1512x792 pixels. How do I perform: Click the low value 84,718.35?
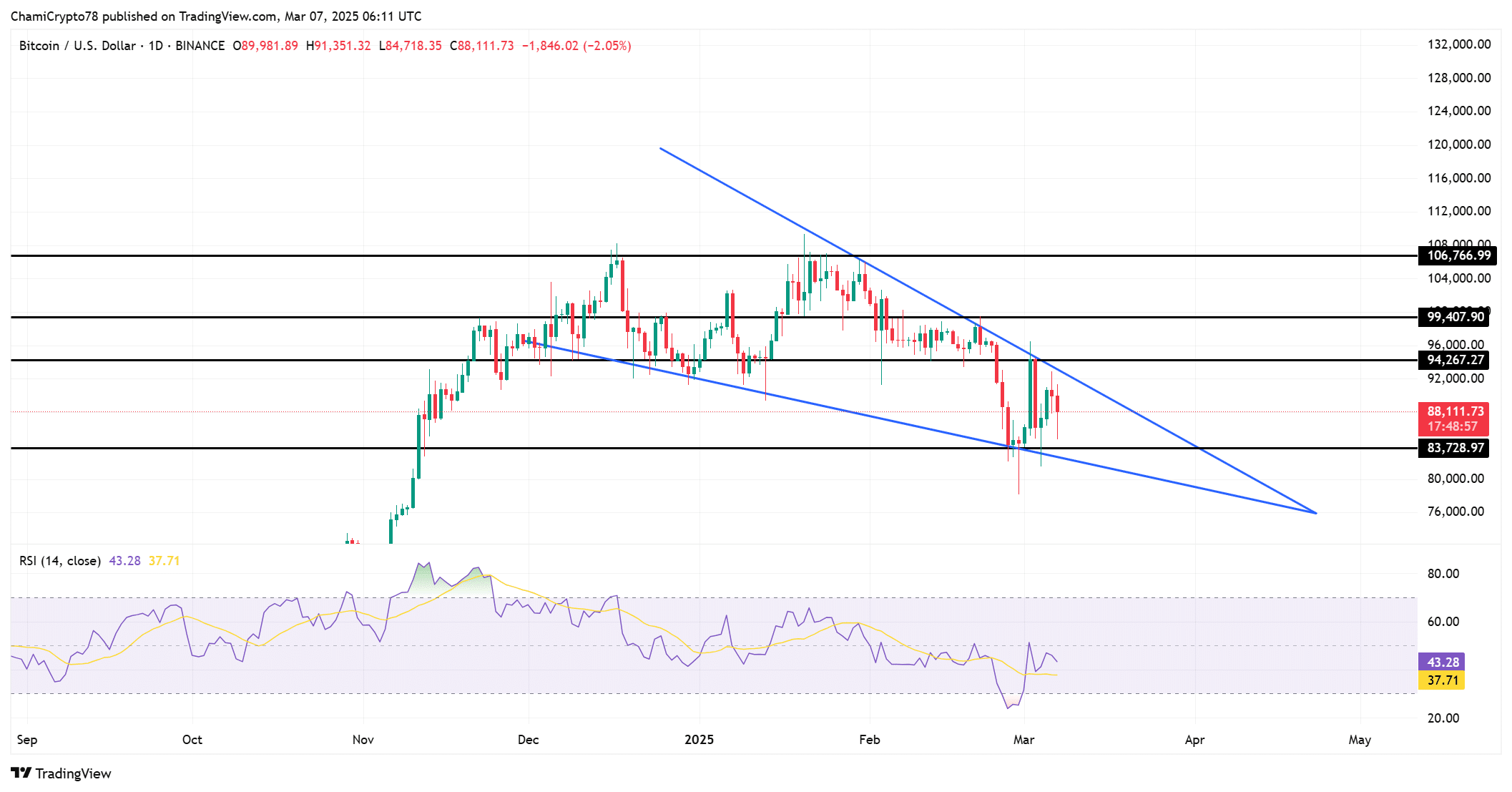tap(413, 46)
